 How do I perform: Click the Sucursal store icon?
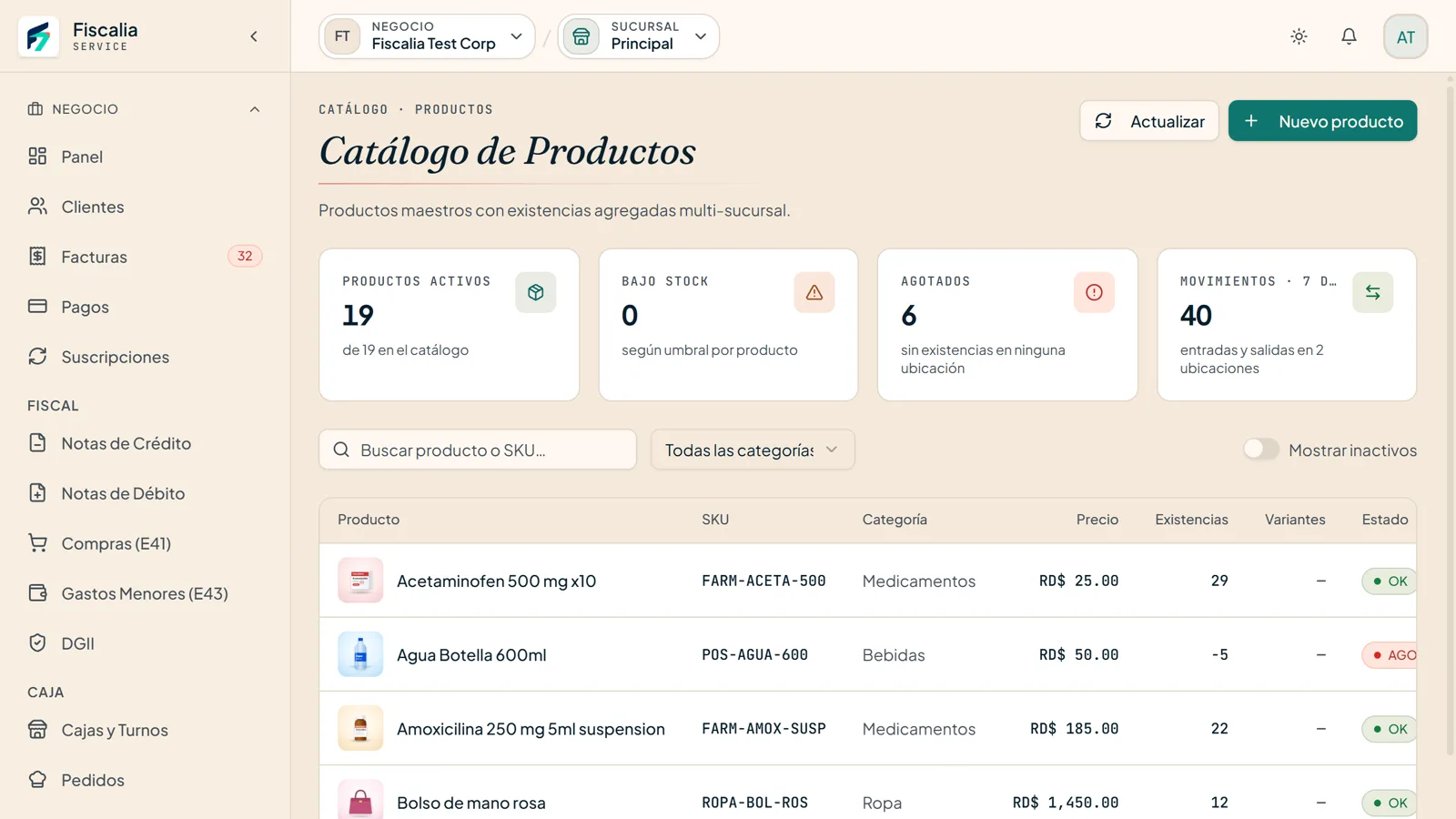pyautogui.click(x=581, y=36)
